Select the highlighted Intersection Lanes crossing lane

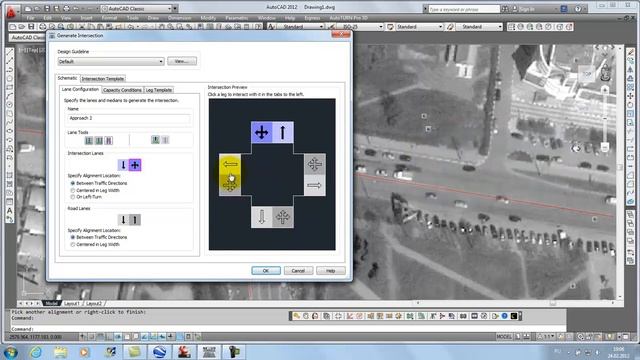[x=135, y=165]
